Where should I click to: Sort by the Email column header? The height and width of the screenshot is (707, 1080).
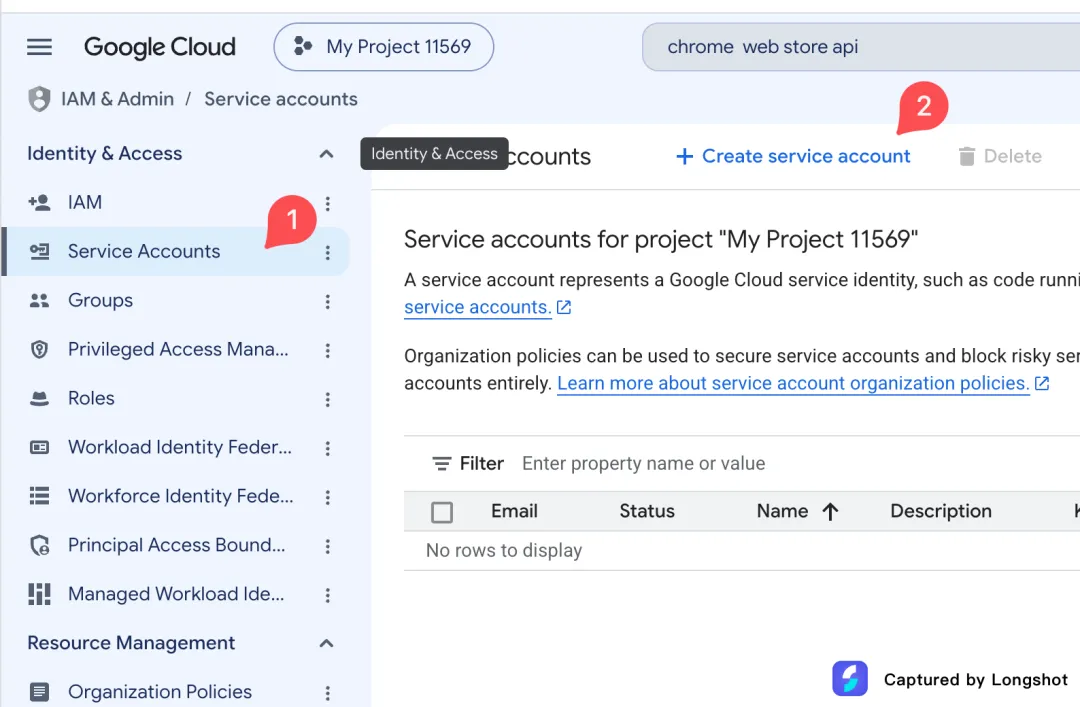click(x=515, y=511)
